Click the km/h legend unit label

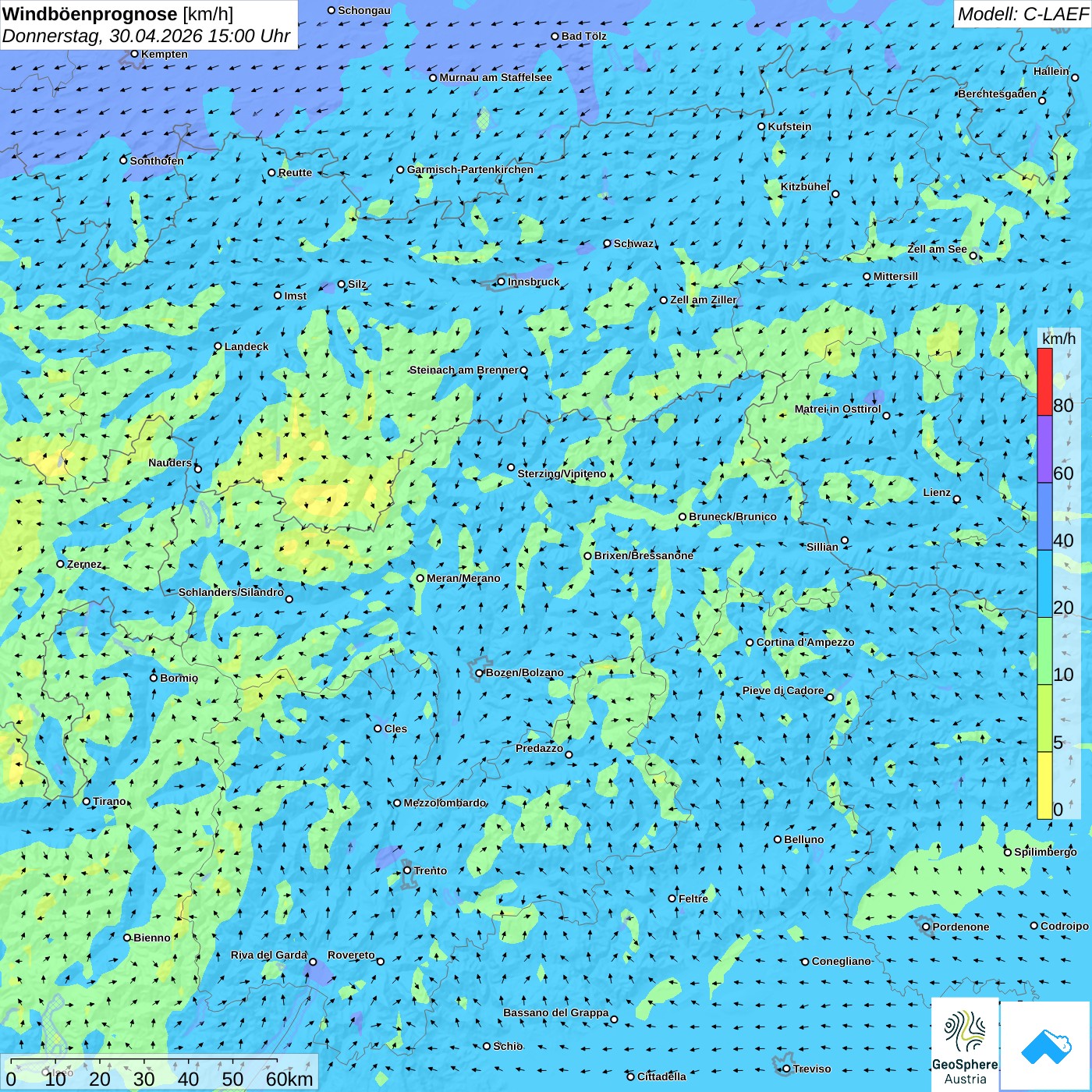[1058, 338]
